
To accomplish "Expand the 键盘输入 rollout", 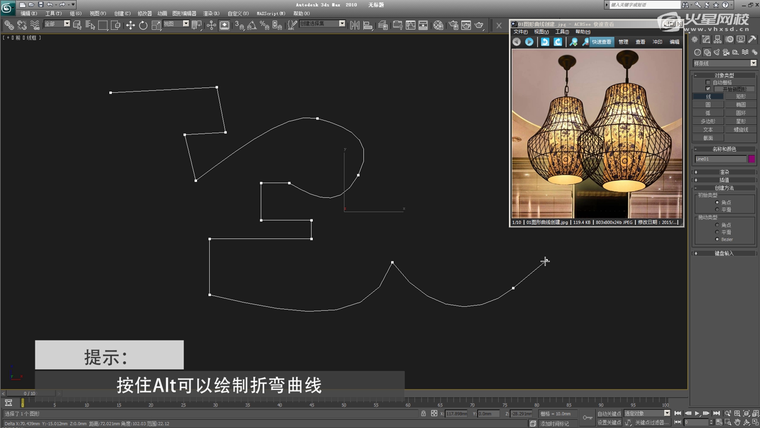I will click(725, 254).
